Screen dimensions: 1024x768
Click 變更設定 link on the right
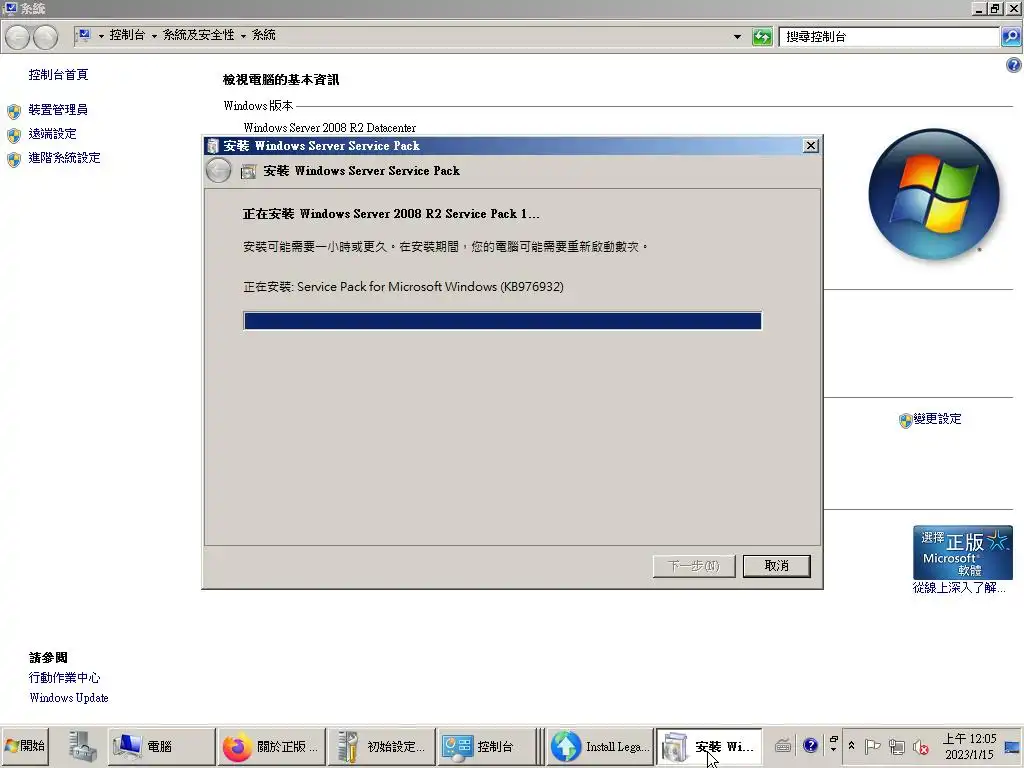(x=937, y=419)
